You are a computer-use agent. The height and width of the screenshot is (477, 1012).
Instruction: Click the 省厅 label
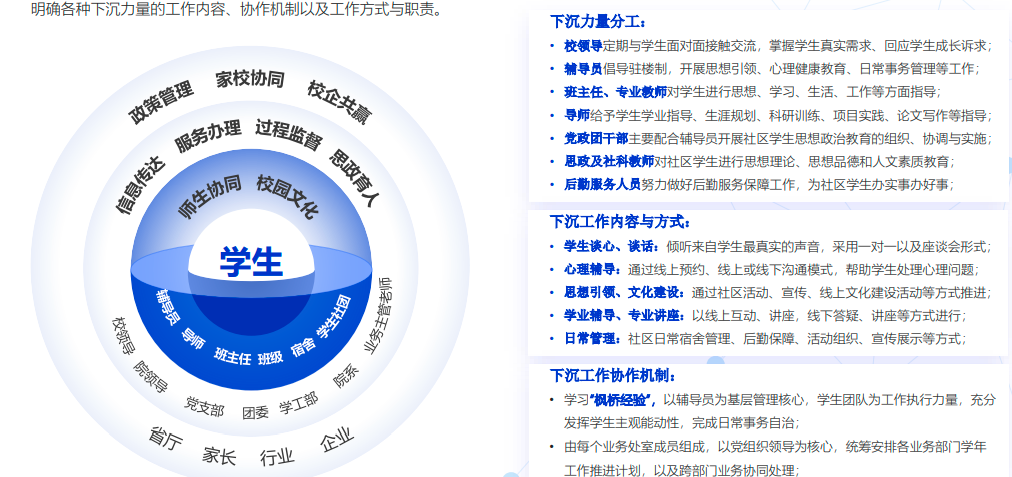[165, 439]
